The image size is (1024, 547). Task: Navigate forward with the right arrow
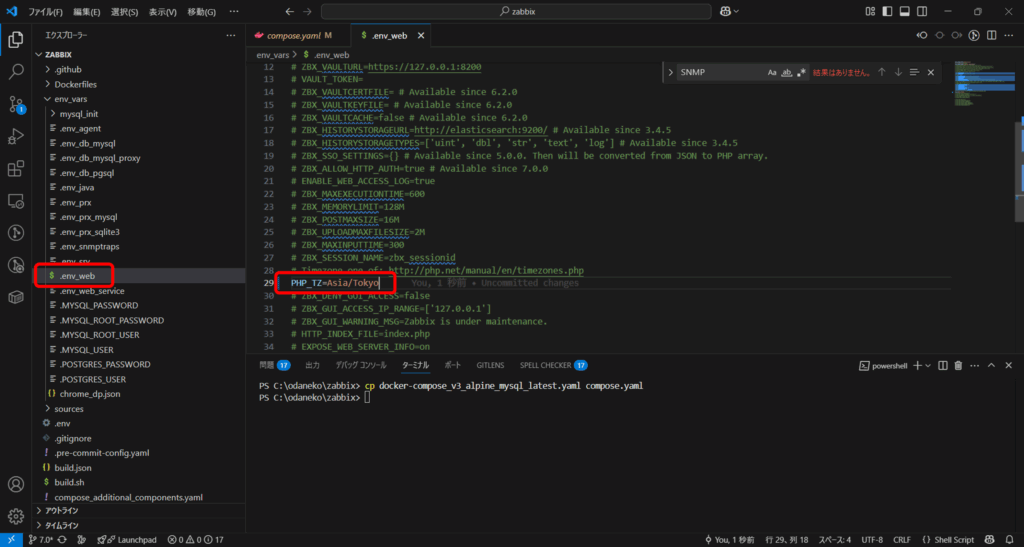(308, 12)
